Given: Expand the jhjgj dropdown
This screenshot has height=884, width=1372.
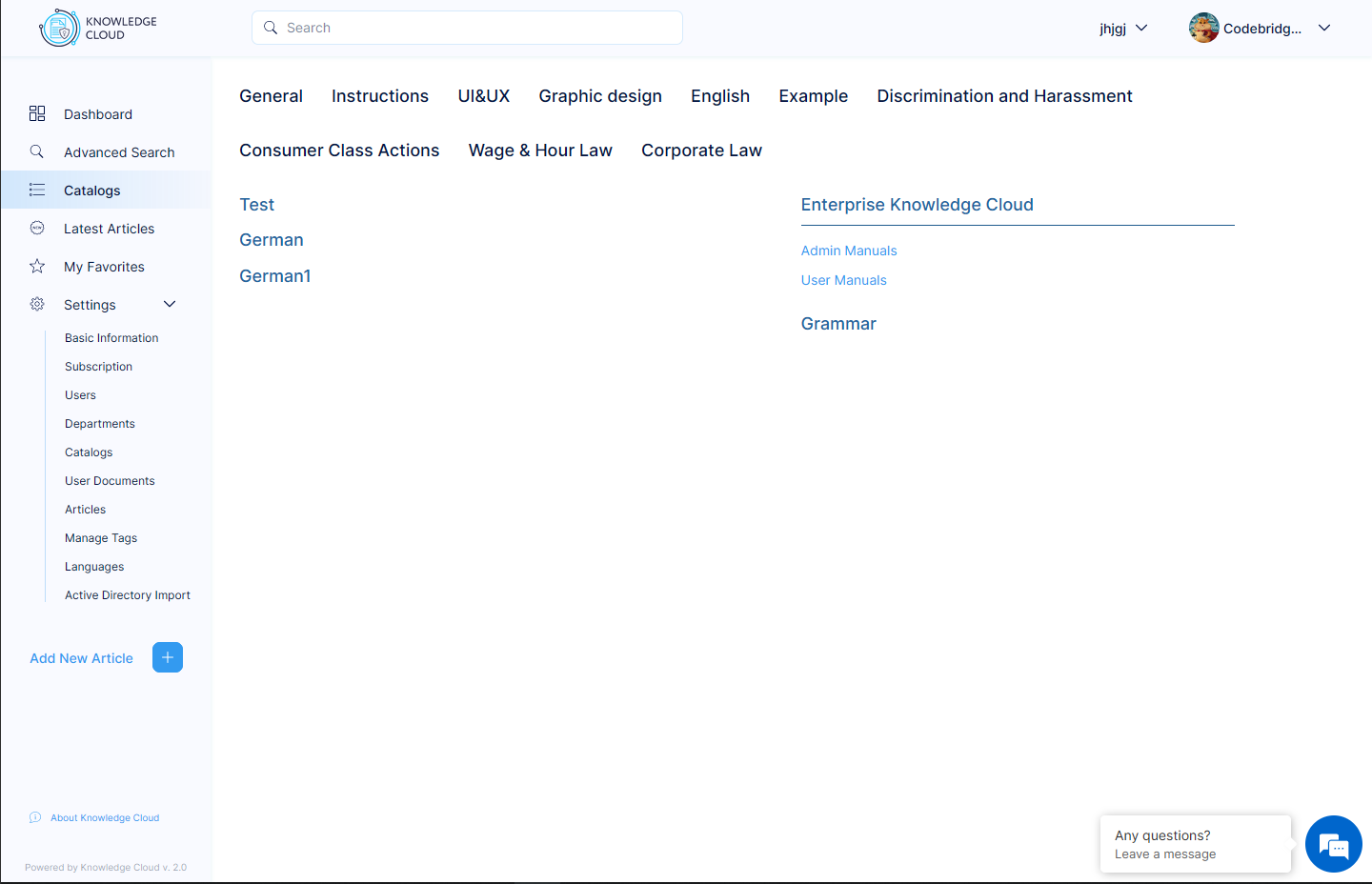Looking at the screenshot, I should pyautogui.click(x=1123, y=29).
